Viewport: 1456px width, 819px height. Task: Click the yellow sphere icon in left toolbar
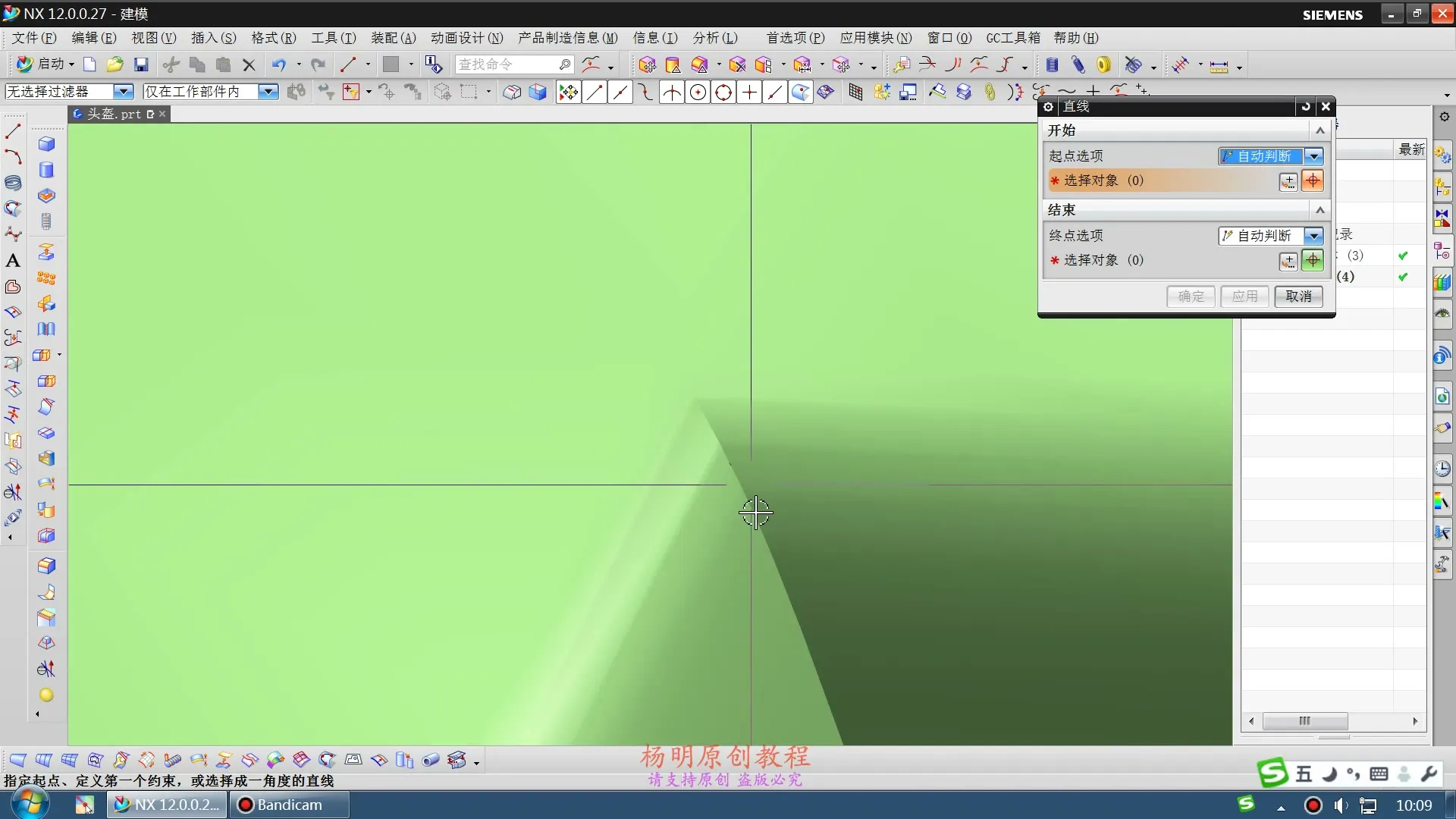point(46,695)
